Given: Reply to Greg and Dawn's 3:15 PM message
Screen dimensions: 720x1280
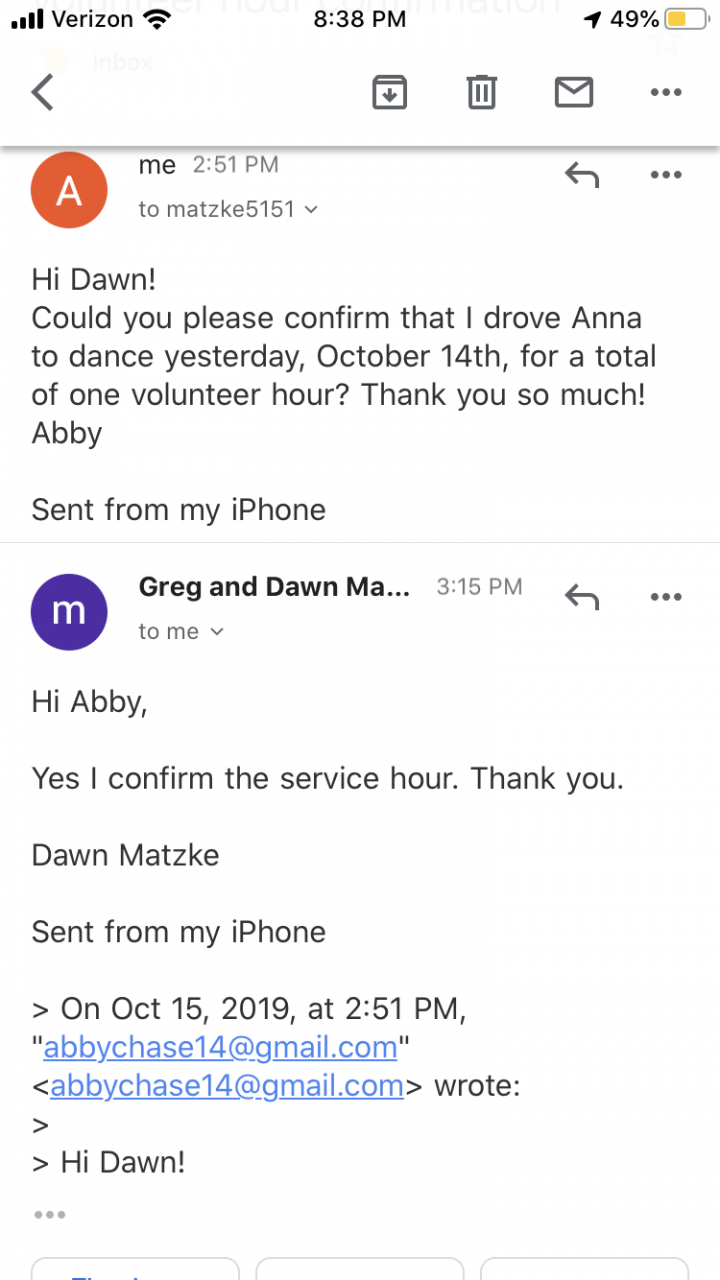Looking at the screenshot, I should 582,597.
